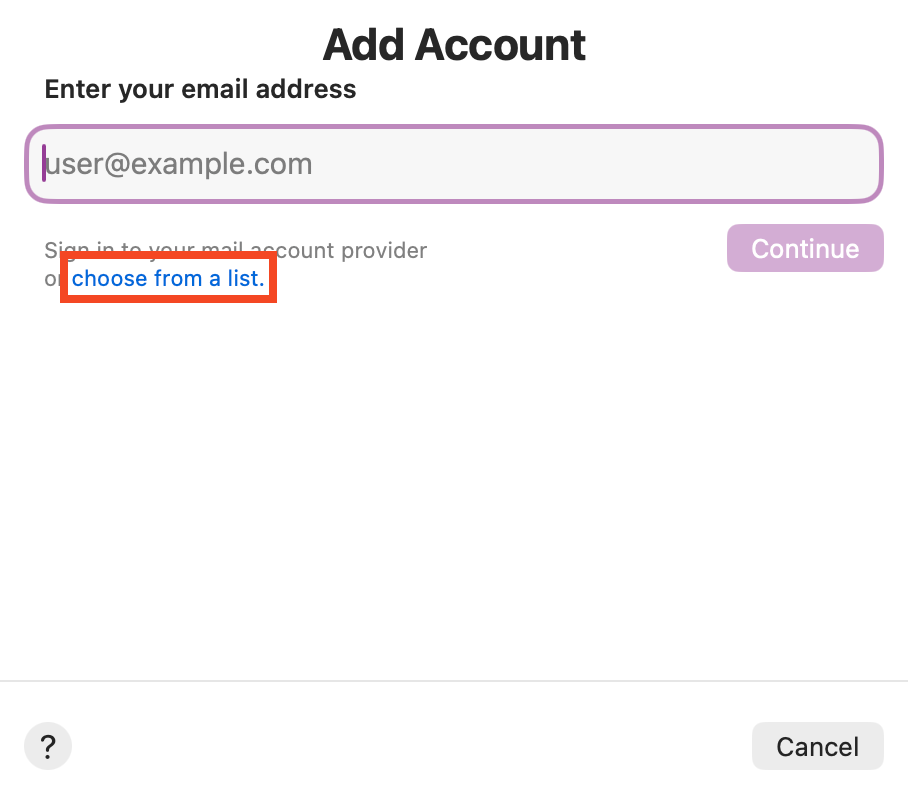Click the word 'list.' in the blue link
908x792 pixels.
click(x=246, y=279)
